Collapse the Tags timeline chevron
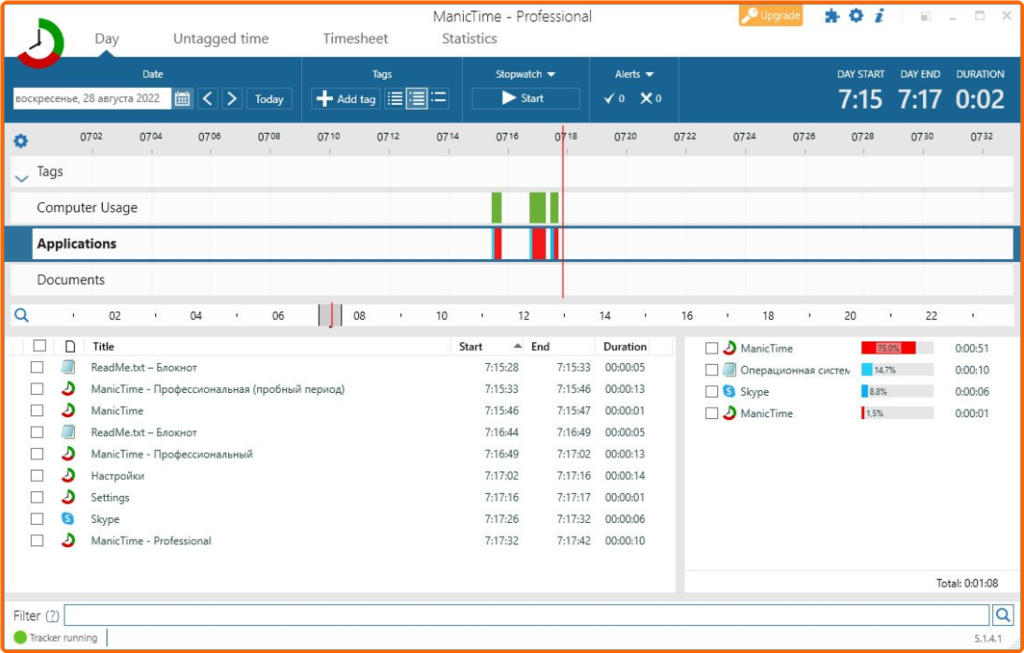The width and height of the screenshot is (1024, 653). pos(22,178)
